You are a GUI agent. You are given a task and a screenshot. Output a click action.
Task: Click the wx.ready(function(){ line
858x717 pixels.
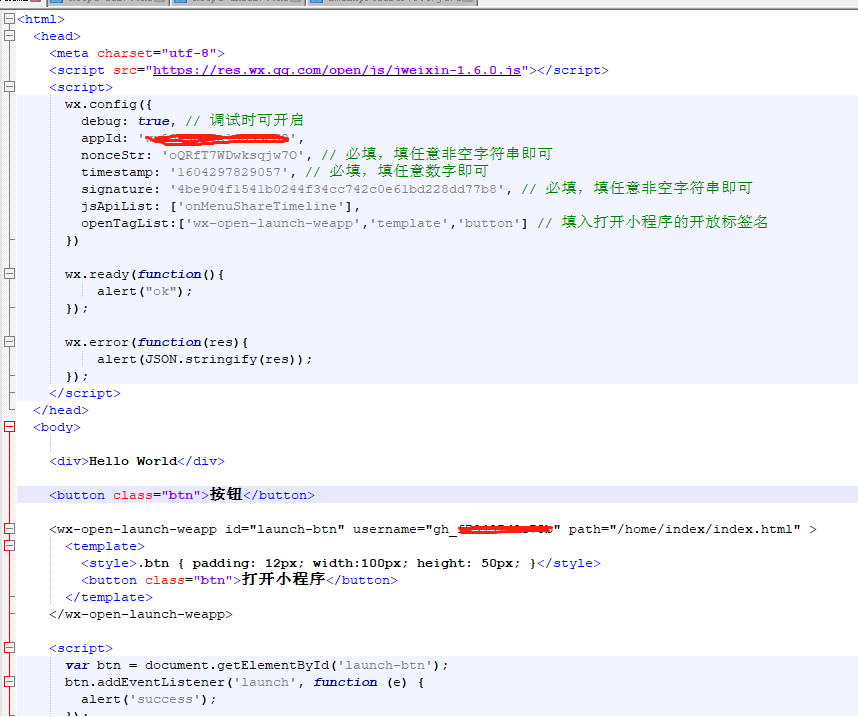tap(144, 274)
